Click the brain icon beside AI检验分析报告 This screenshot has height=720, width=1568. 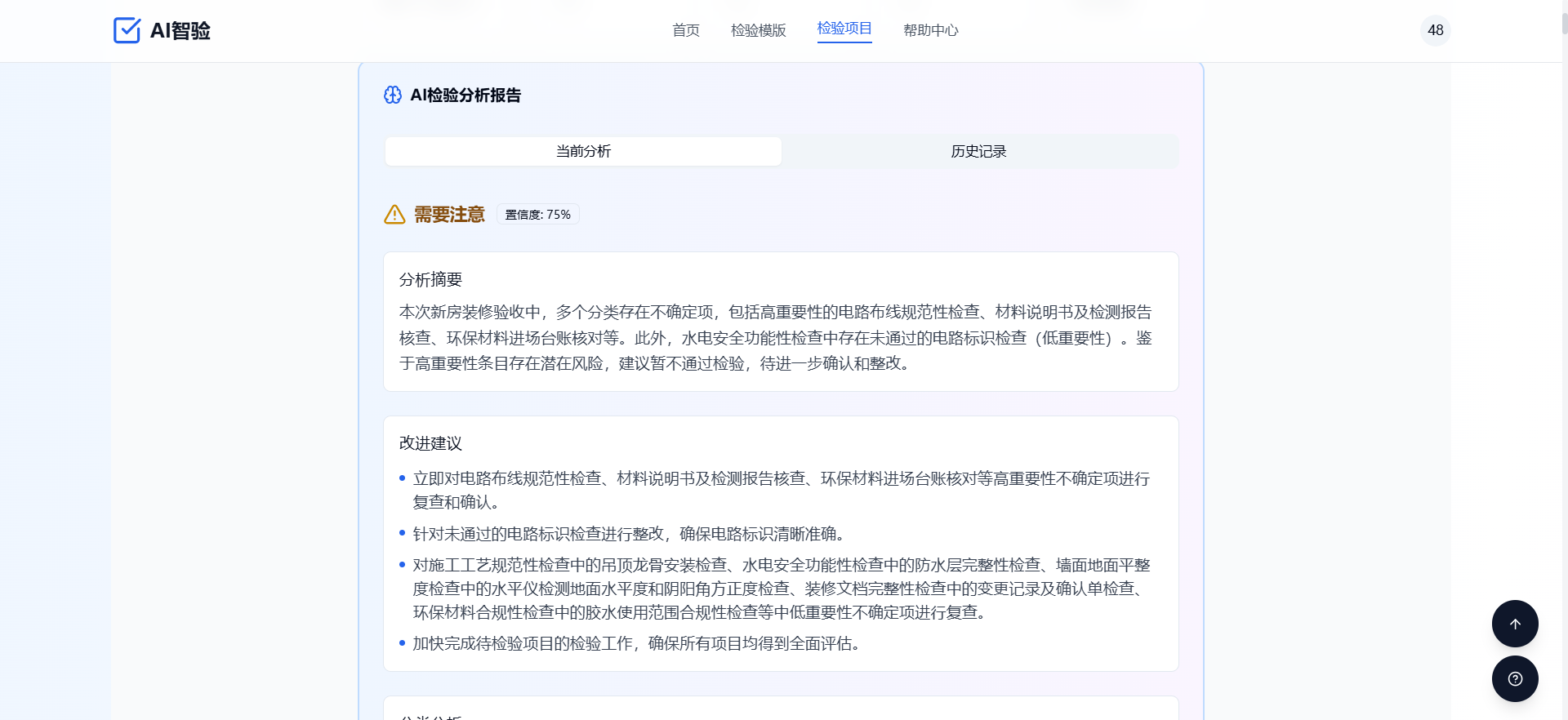click(x=393, y=96)
